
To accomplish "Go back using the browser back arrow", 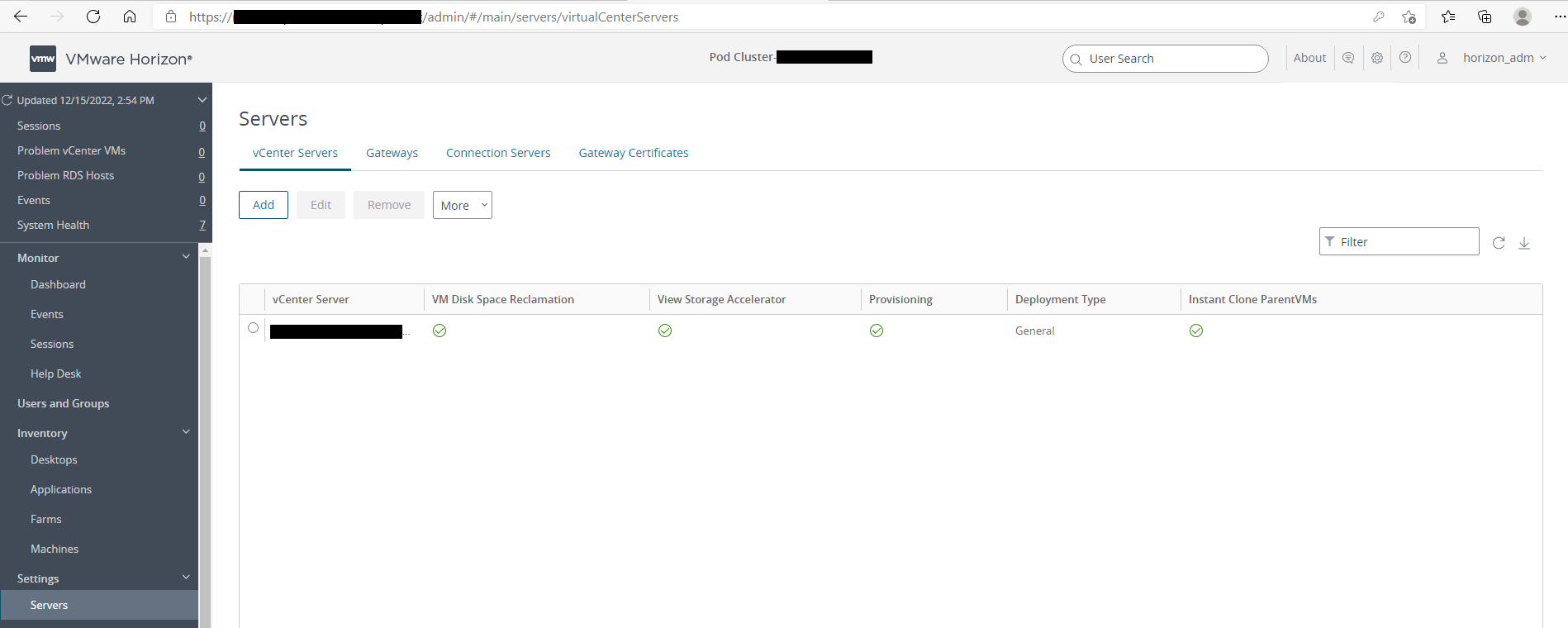I will [21, 17].
